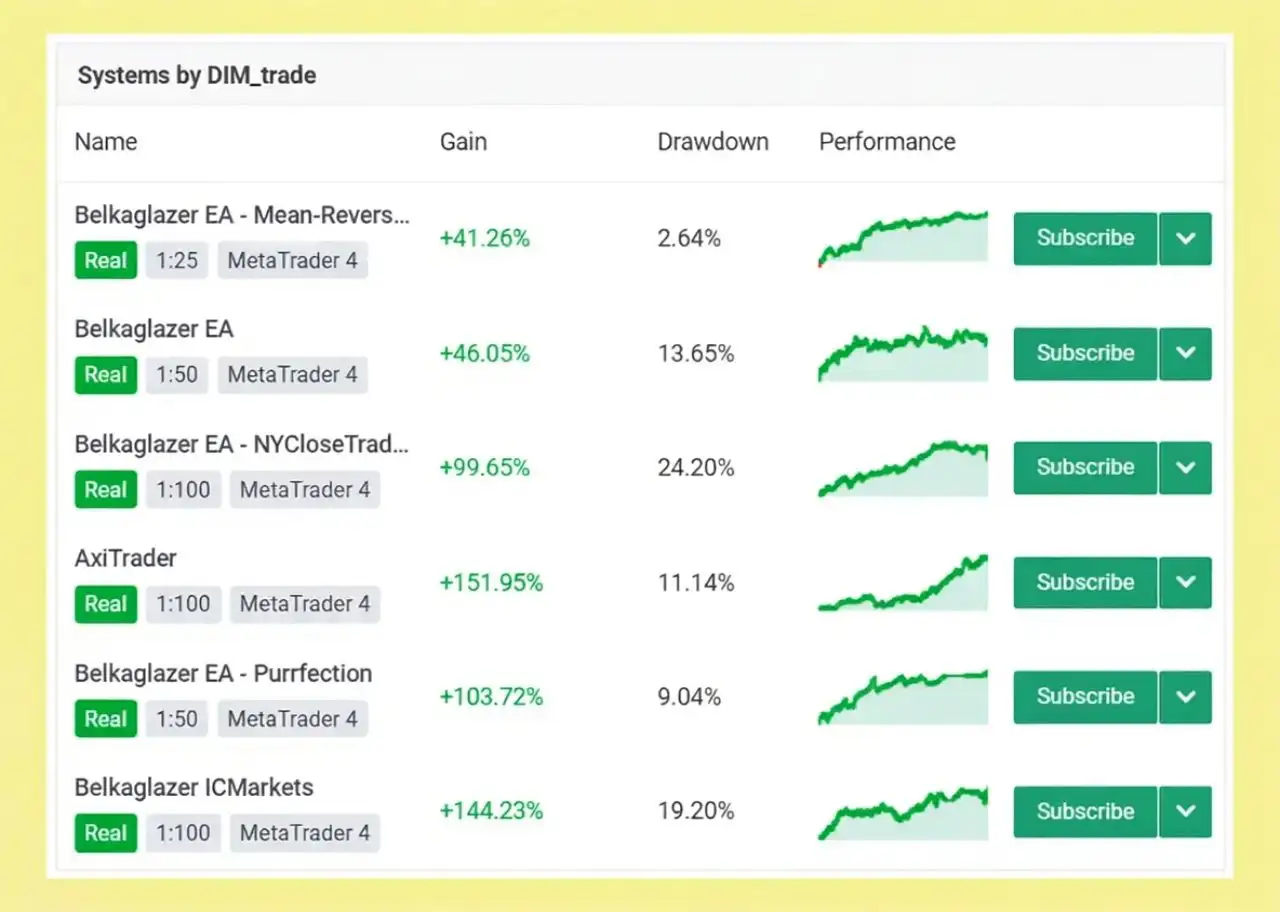View the AxiTrader performance chart thumbnail
Screen dimensions: 1280x912
903,584
